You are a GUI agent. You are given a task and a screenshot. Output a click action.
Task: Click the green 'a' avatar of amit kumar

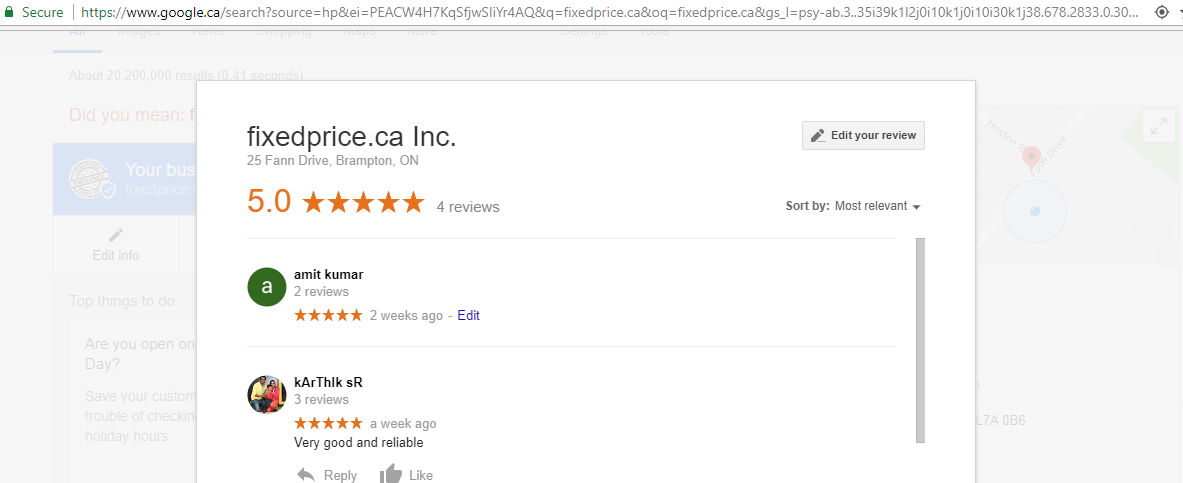[266, 287]
